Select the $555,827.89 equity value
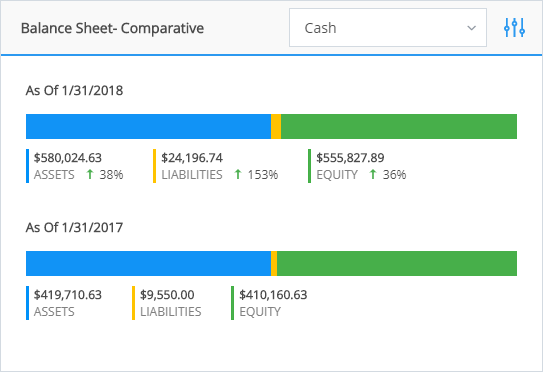This screenshot has width=543, height=372. pos(350,158)
